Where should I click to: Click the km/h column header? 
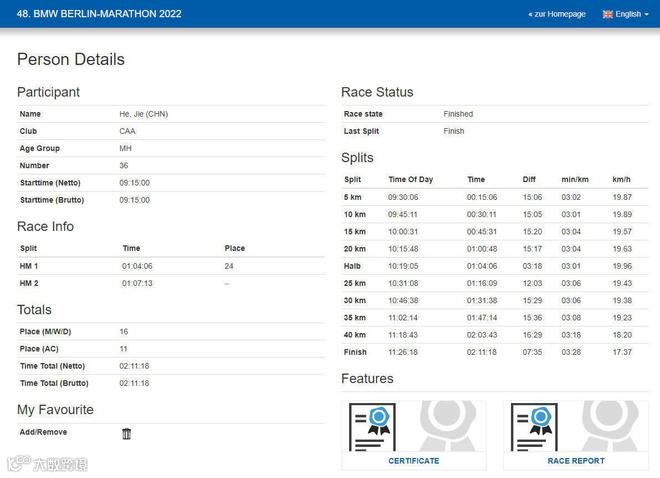pyautogui.click(x=621, y=179)
